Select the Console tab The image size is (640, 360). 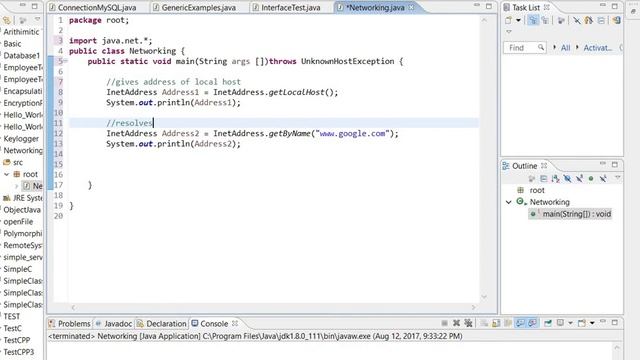pyautogui.click(x=209, y=324)
